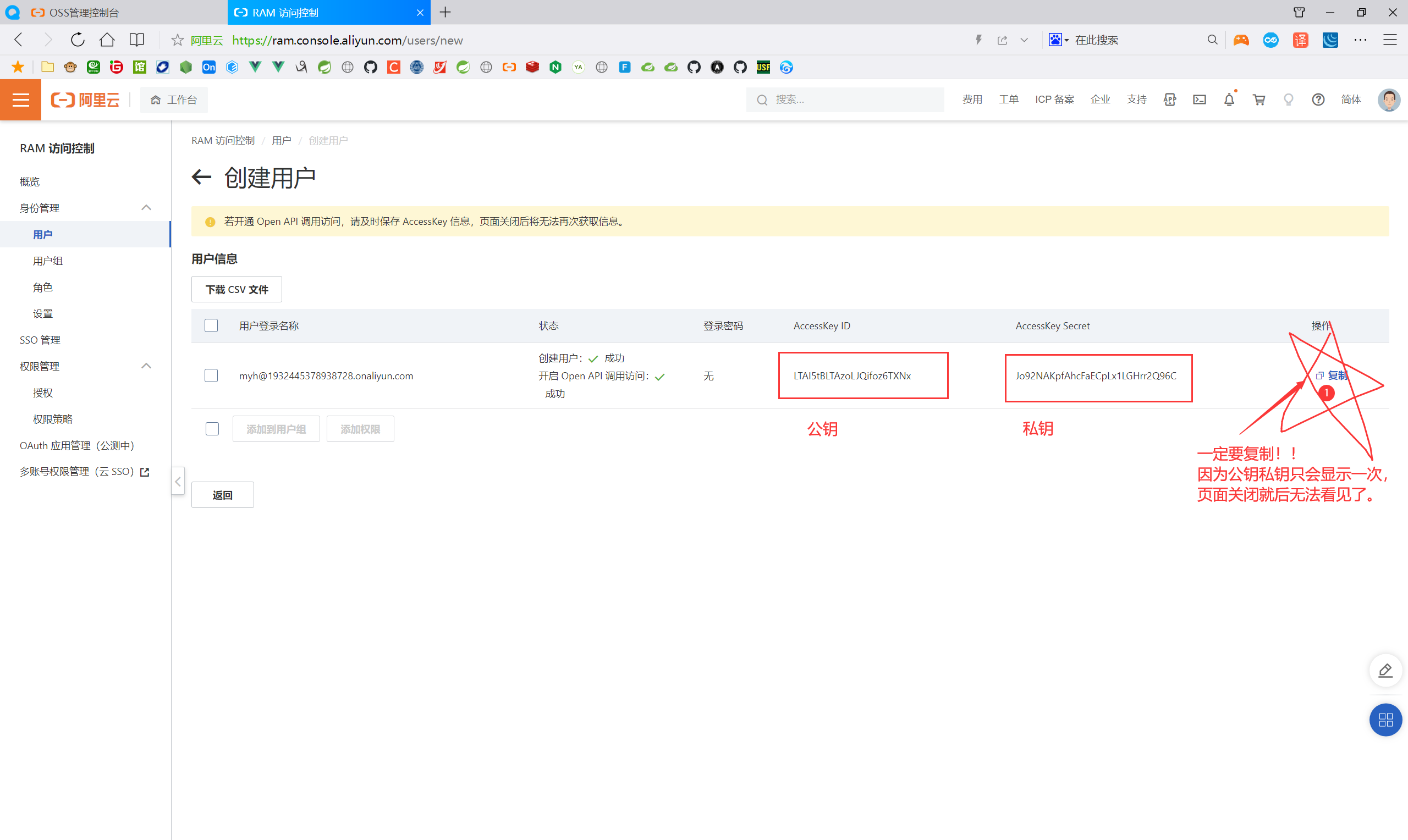Switch to the OSS管理控制台 browser tab
The image size is (1408, 840).
coord(84,13)
